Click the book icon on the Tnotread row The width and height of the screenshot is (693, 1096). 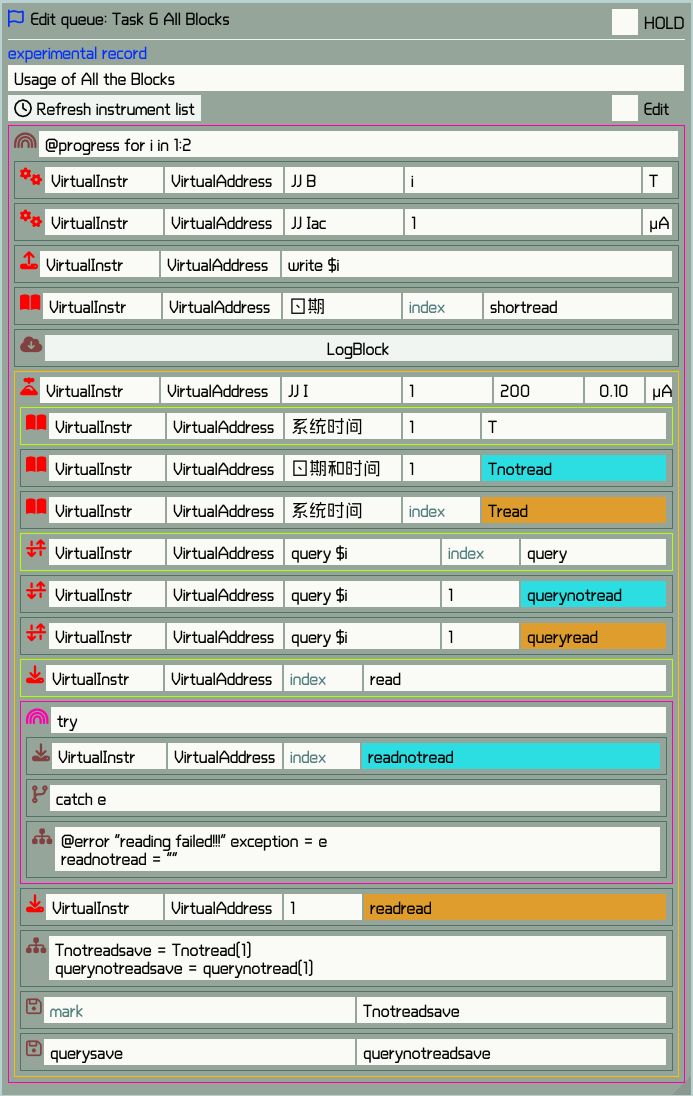pos(36,465)
